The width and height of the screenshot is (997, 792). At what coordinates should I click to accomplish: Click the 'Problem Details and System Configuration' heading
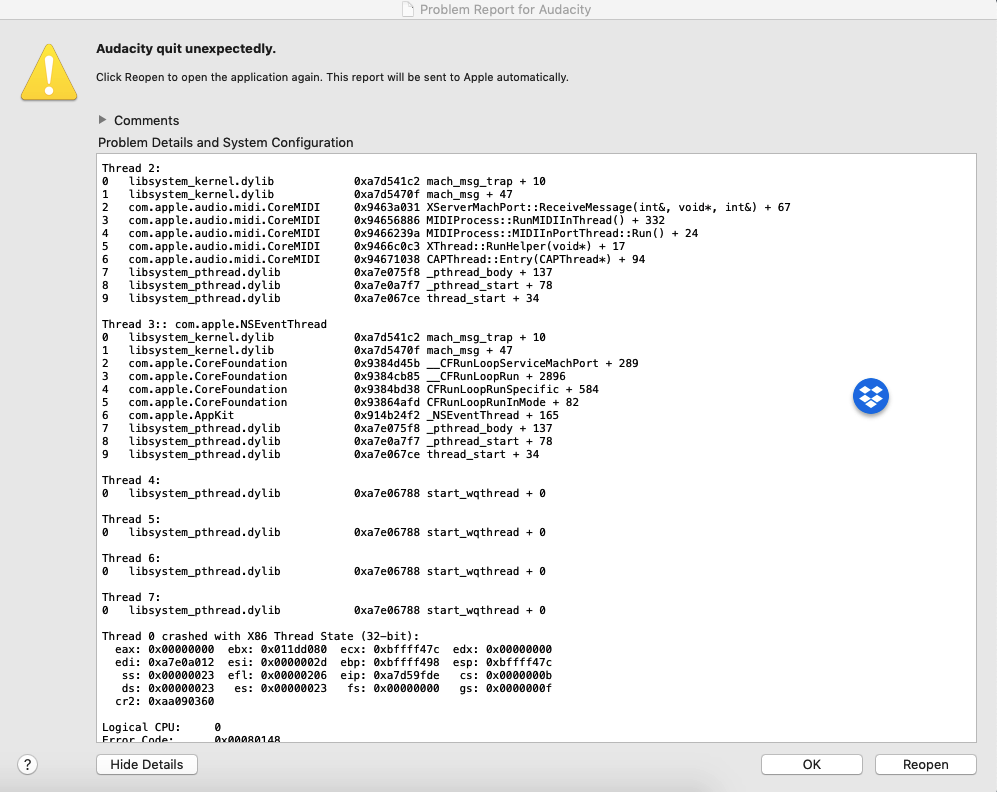[x=226, y=142]
